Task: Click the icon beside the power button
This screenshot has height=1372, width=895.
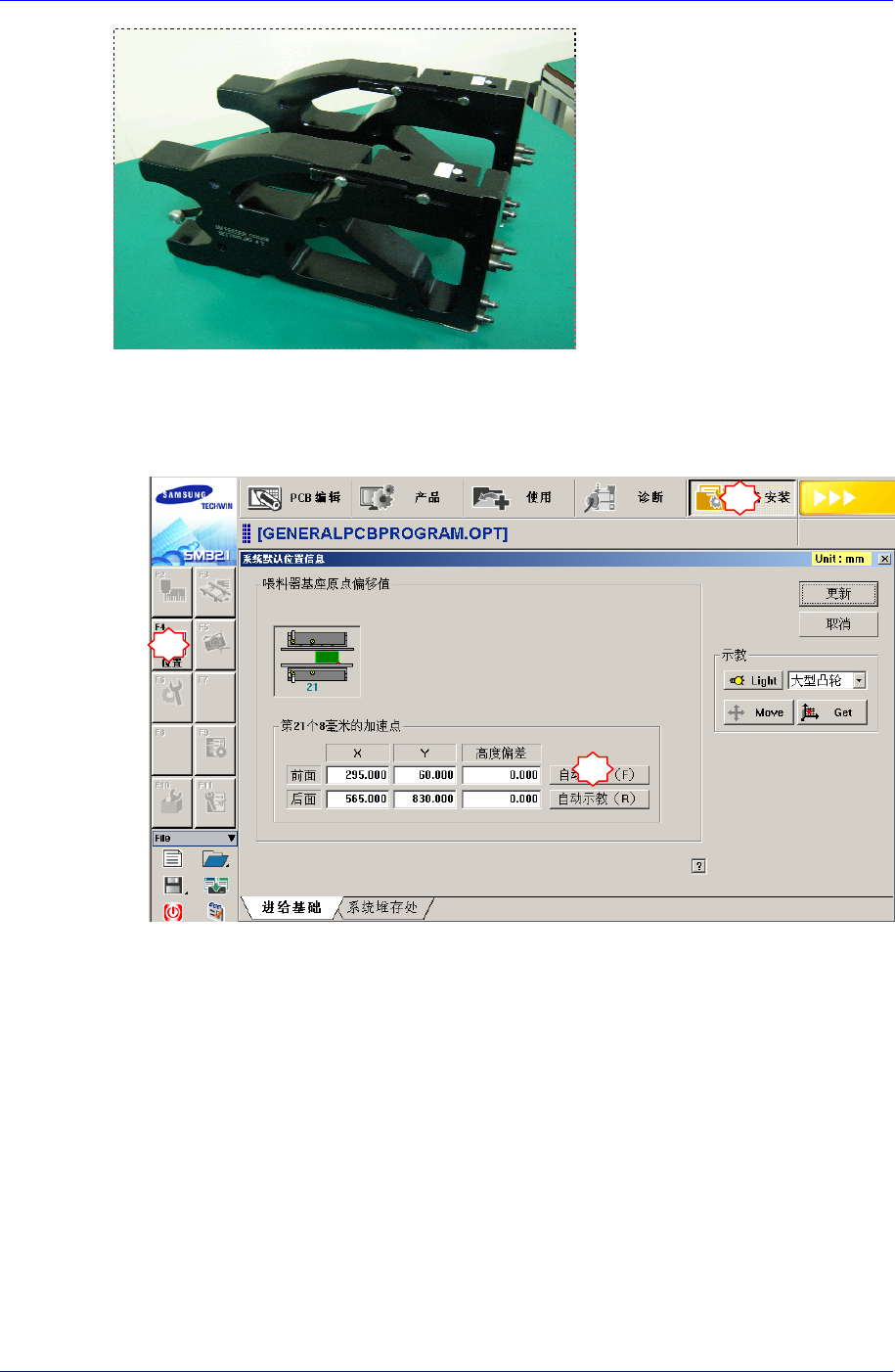Action: [x=215, y=911]
